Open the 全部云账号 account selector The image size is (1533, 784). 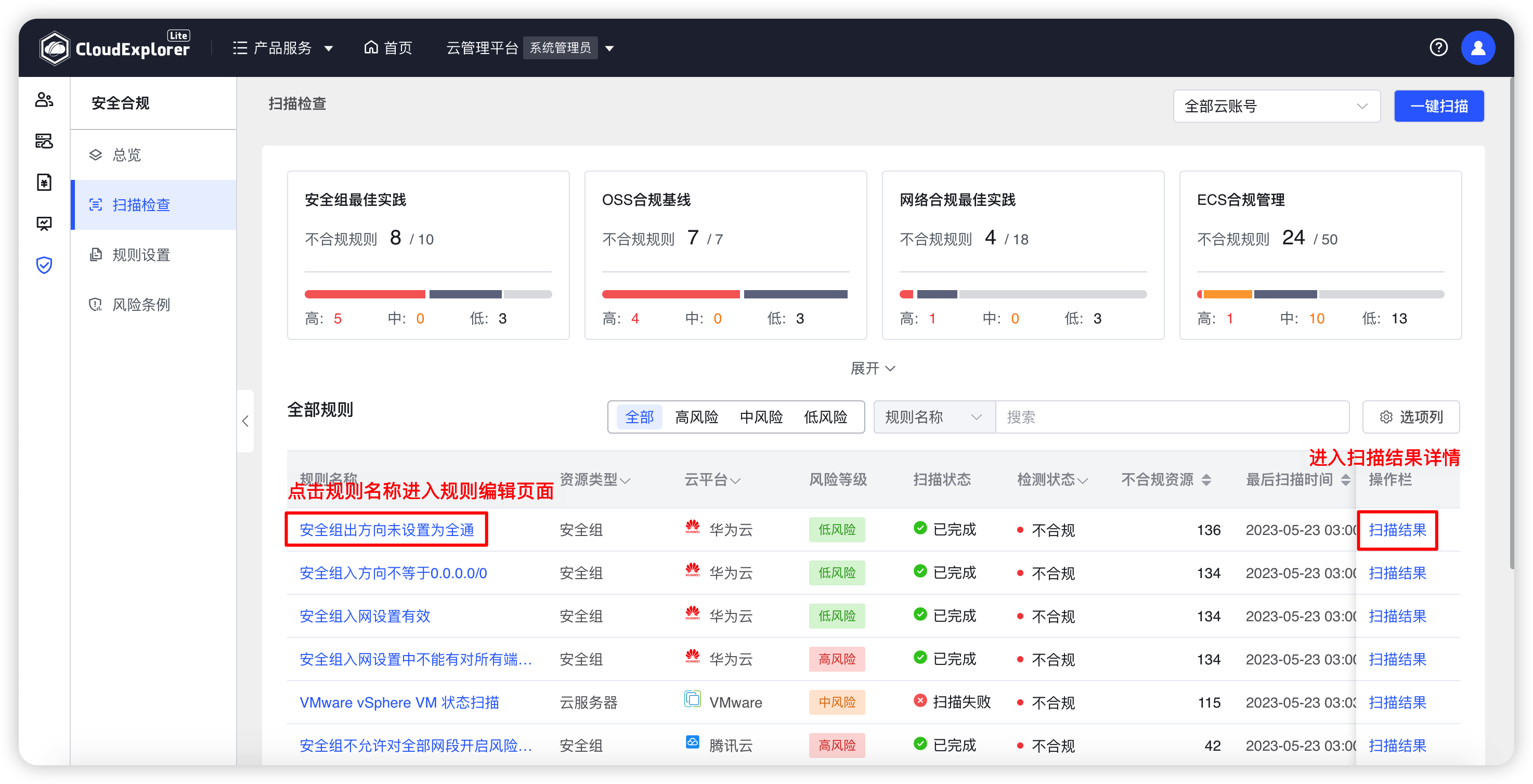click(x=1276, y=106)
